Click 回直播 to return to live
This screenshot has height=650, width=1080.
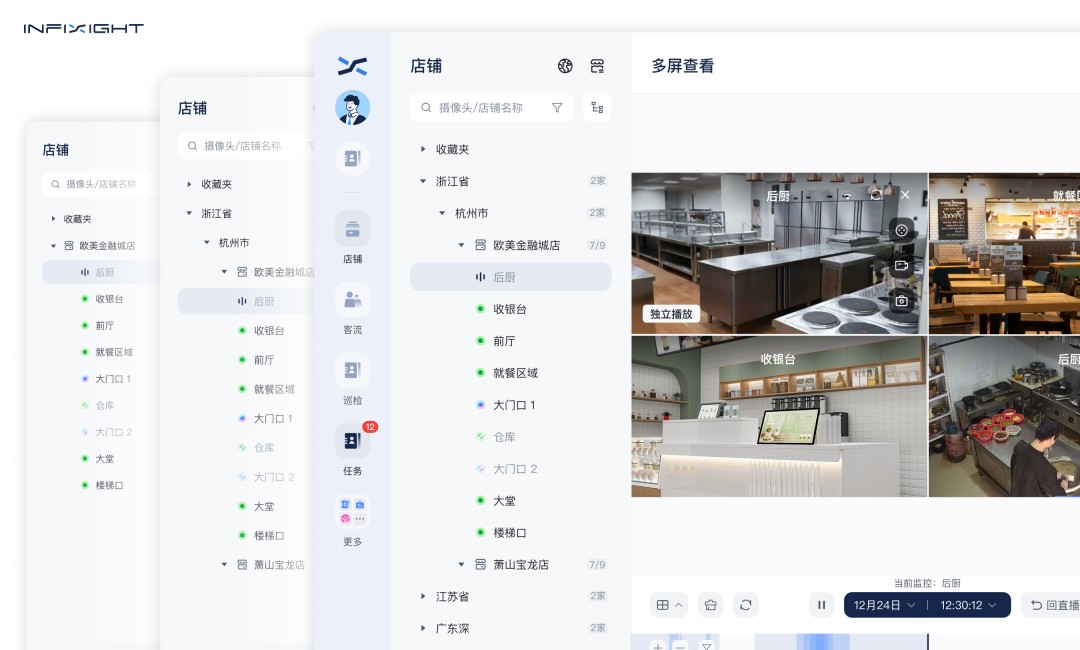point(1054,605)
